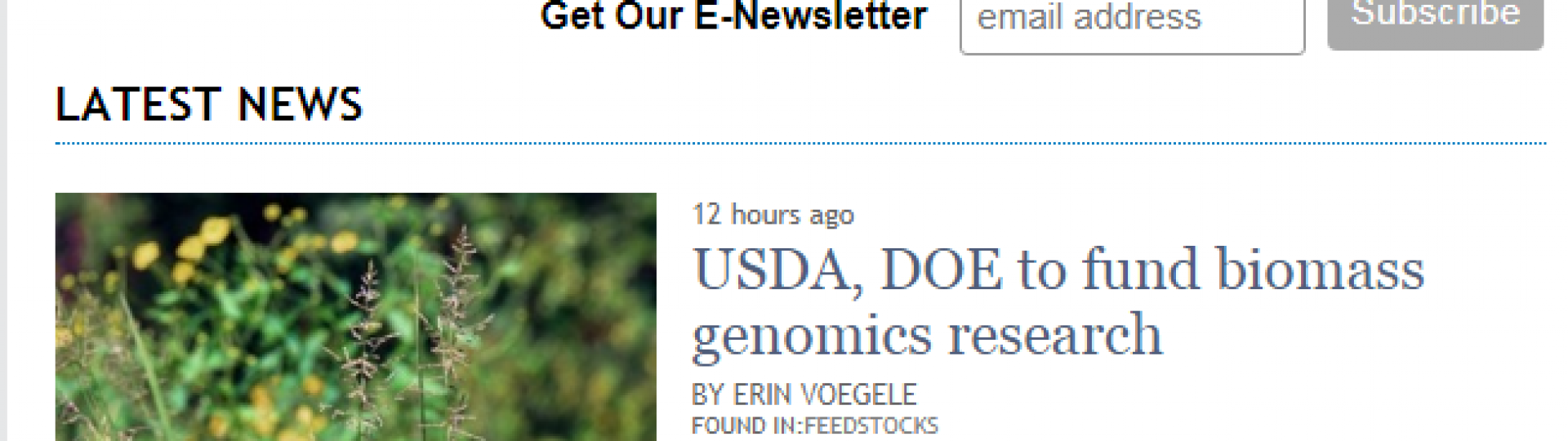Click the "BY" byline prefix
This screenshot has width=1568, height=441.
(709, 395)
